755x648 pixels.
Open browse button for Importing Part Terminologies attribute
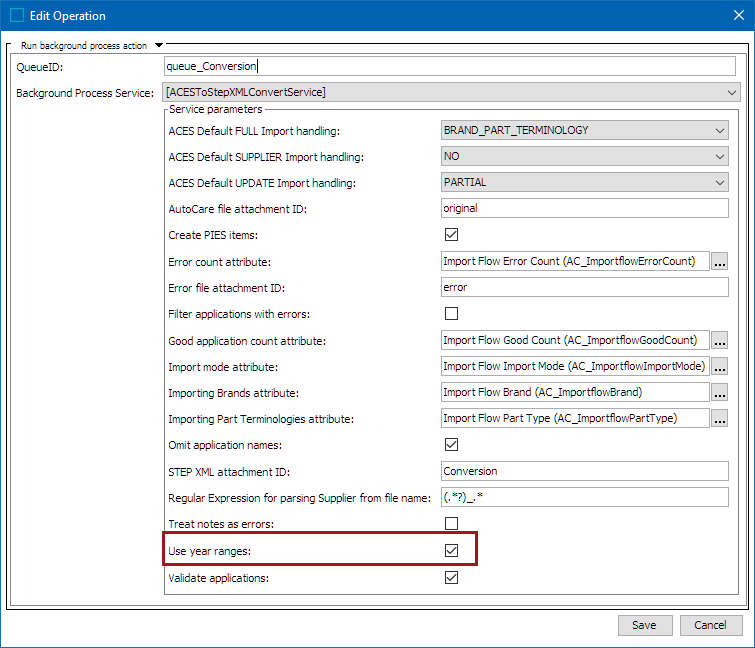pos(719,418)
